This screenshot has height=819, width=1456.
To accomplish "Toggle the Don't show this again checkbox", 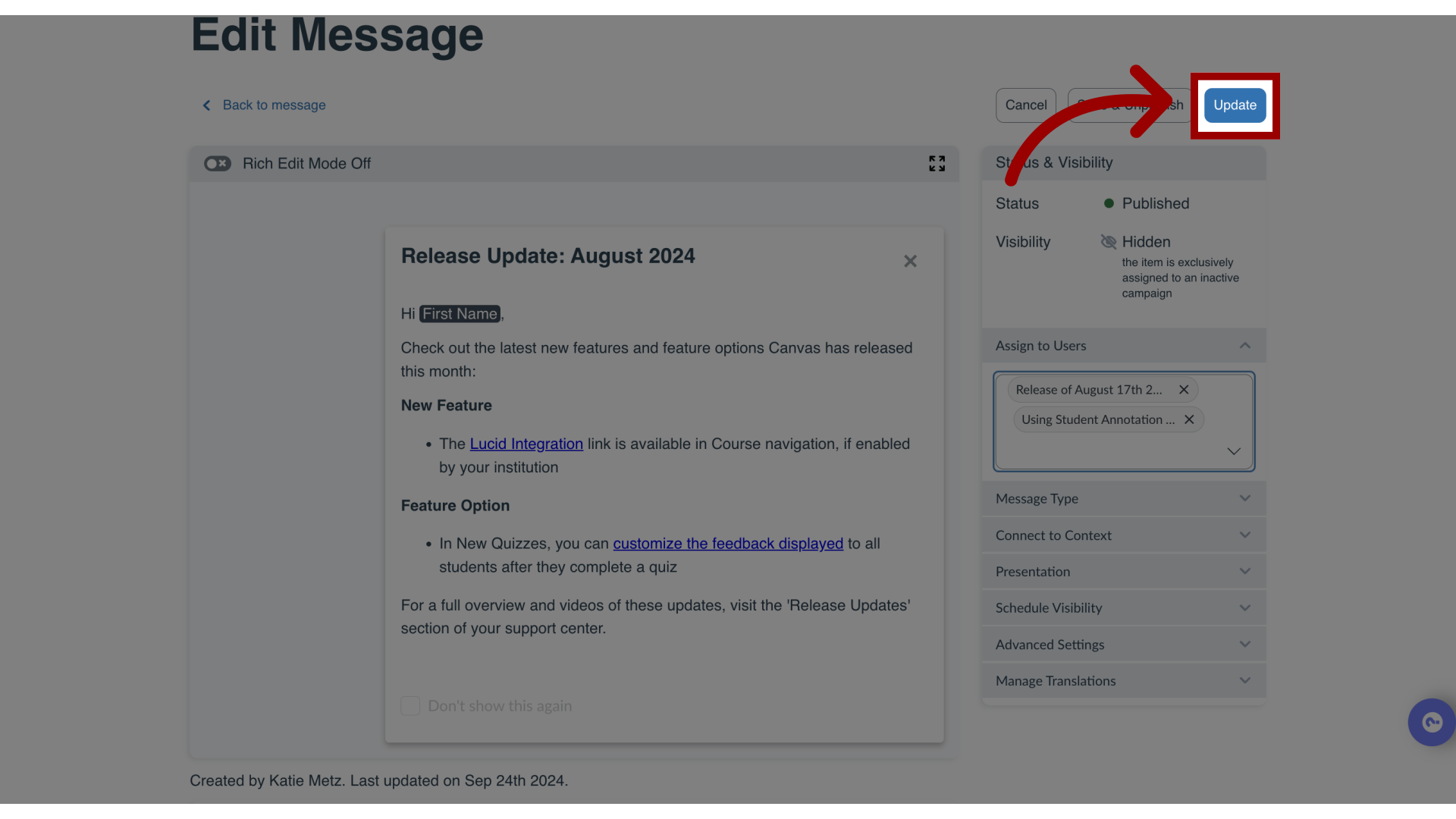I will [410, 705].
